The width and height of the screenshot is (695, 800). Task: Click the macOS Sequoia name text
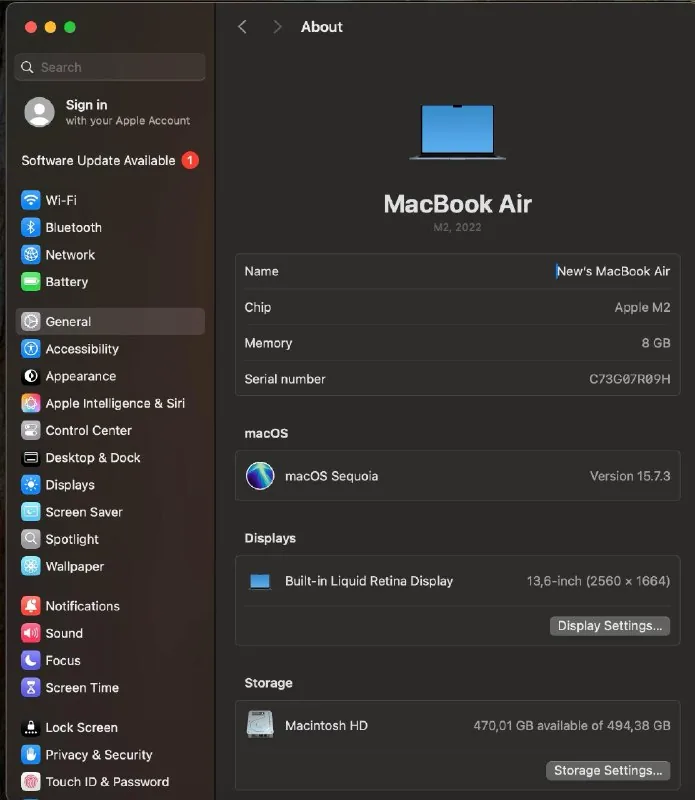332,476
